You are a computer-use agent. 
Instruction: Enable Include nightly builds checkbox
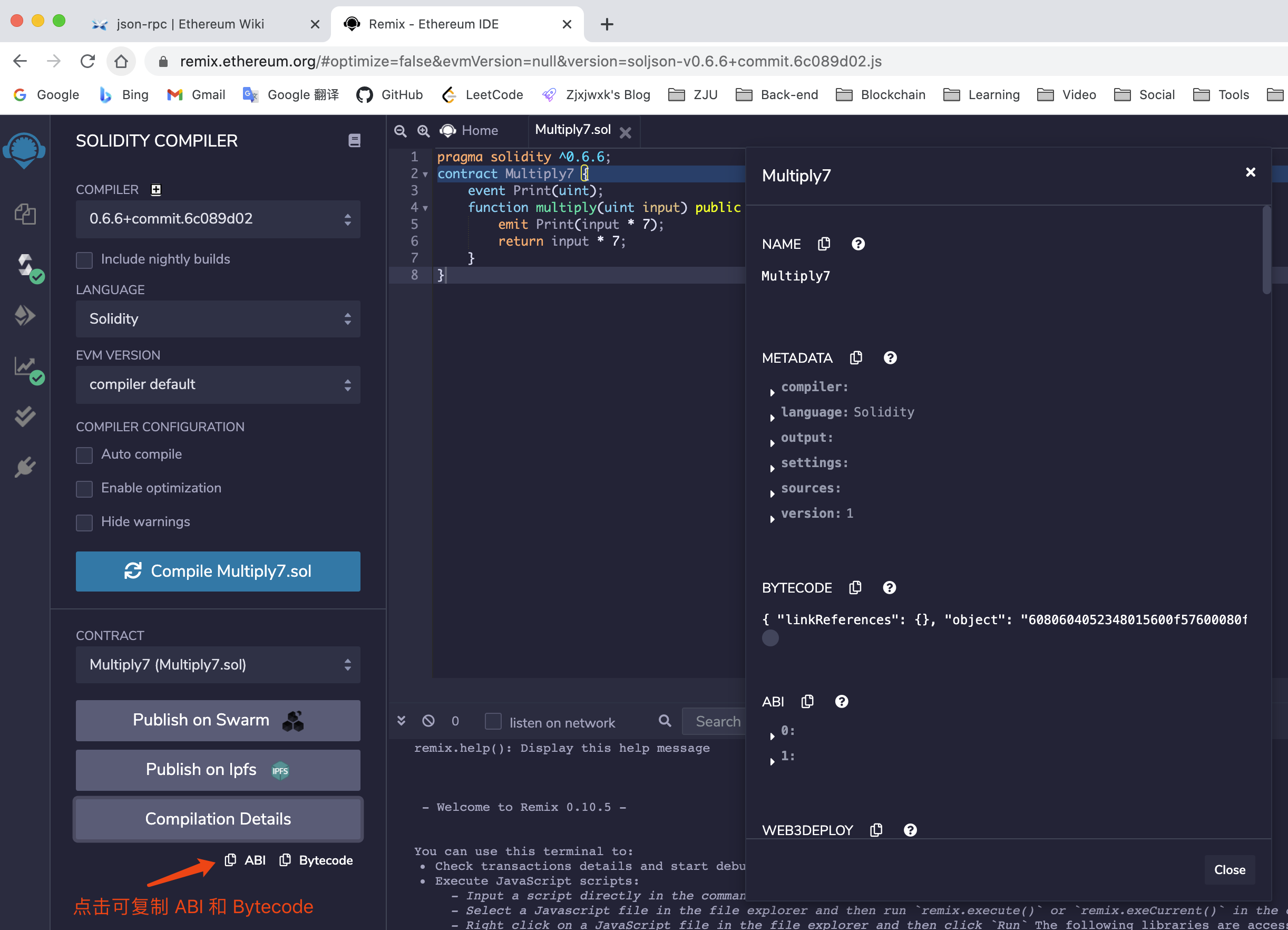point(85,260)
